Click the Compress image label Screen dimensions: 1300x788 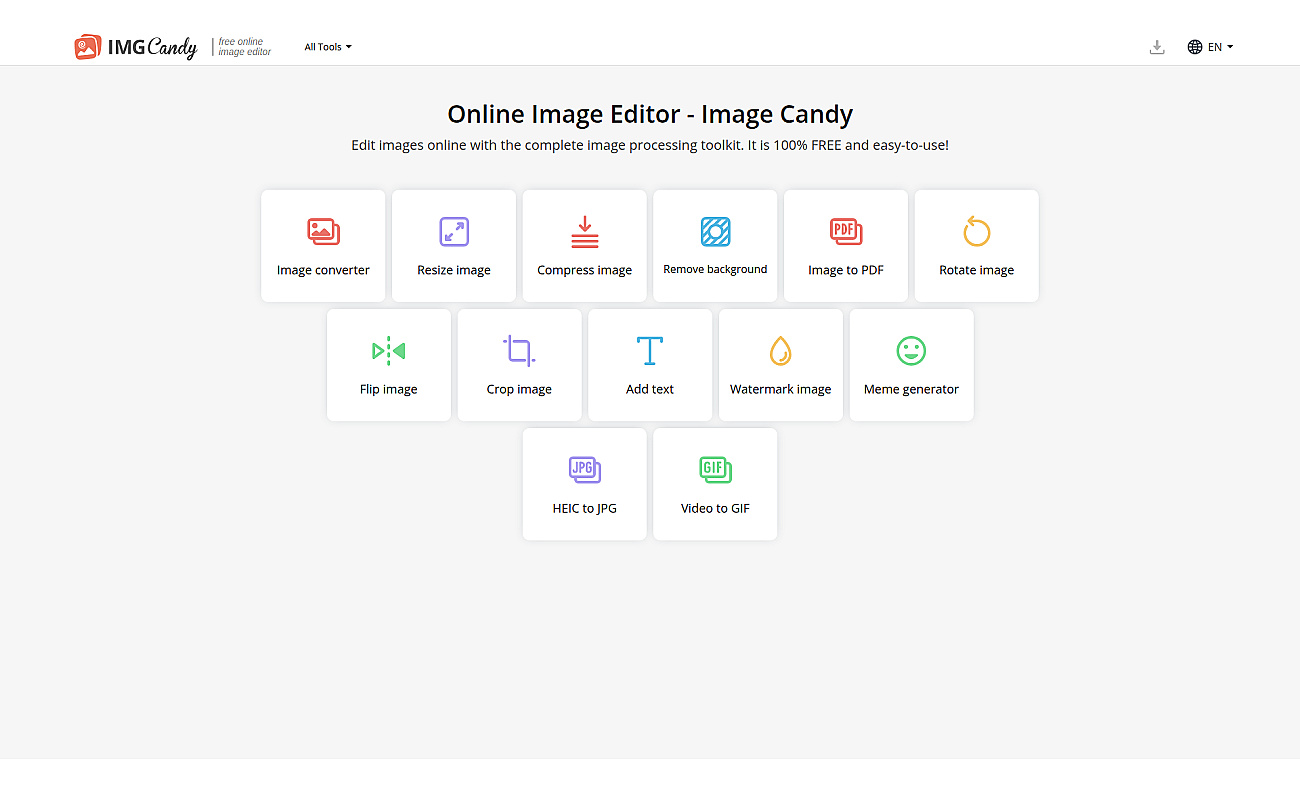coord(585,270)
